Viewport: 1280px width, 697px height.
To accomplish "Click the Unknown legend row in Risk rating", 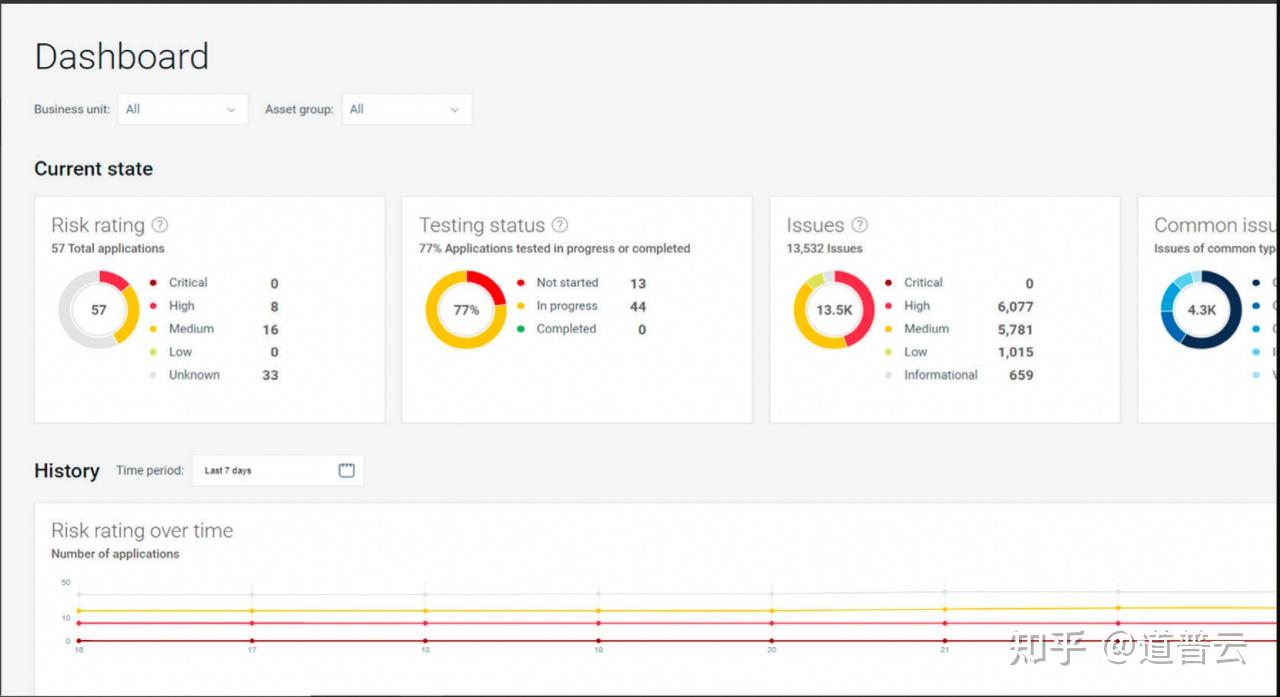I will click(213, 375).
